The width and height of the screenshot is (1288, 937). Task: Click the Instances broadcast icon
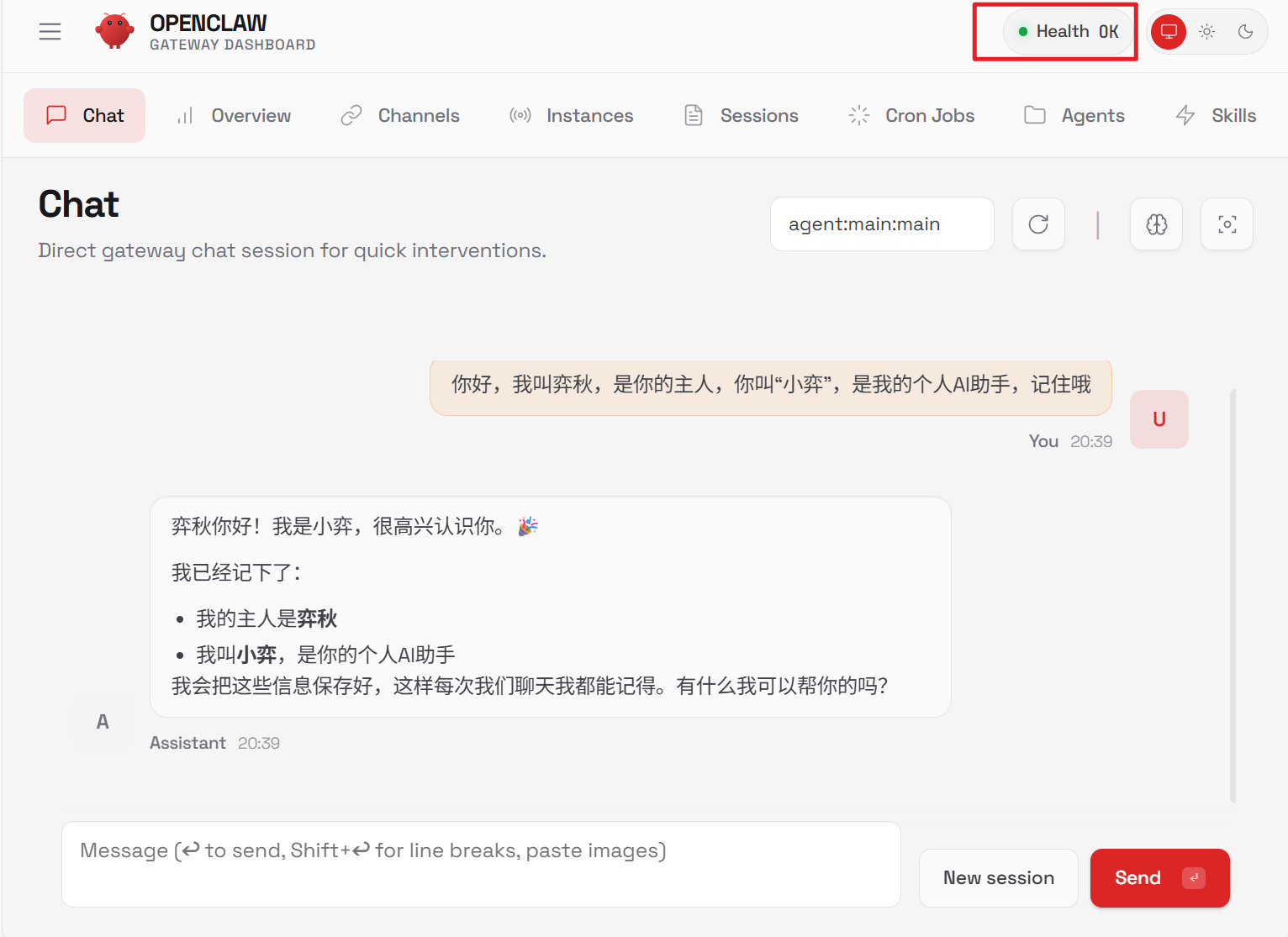click(x=520, y=115)
